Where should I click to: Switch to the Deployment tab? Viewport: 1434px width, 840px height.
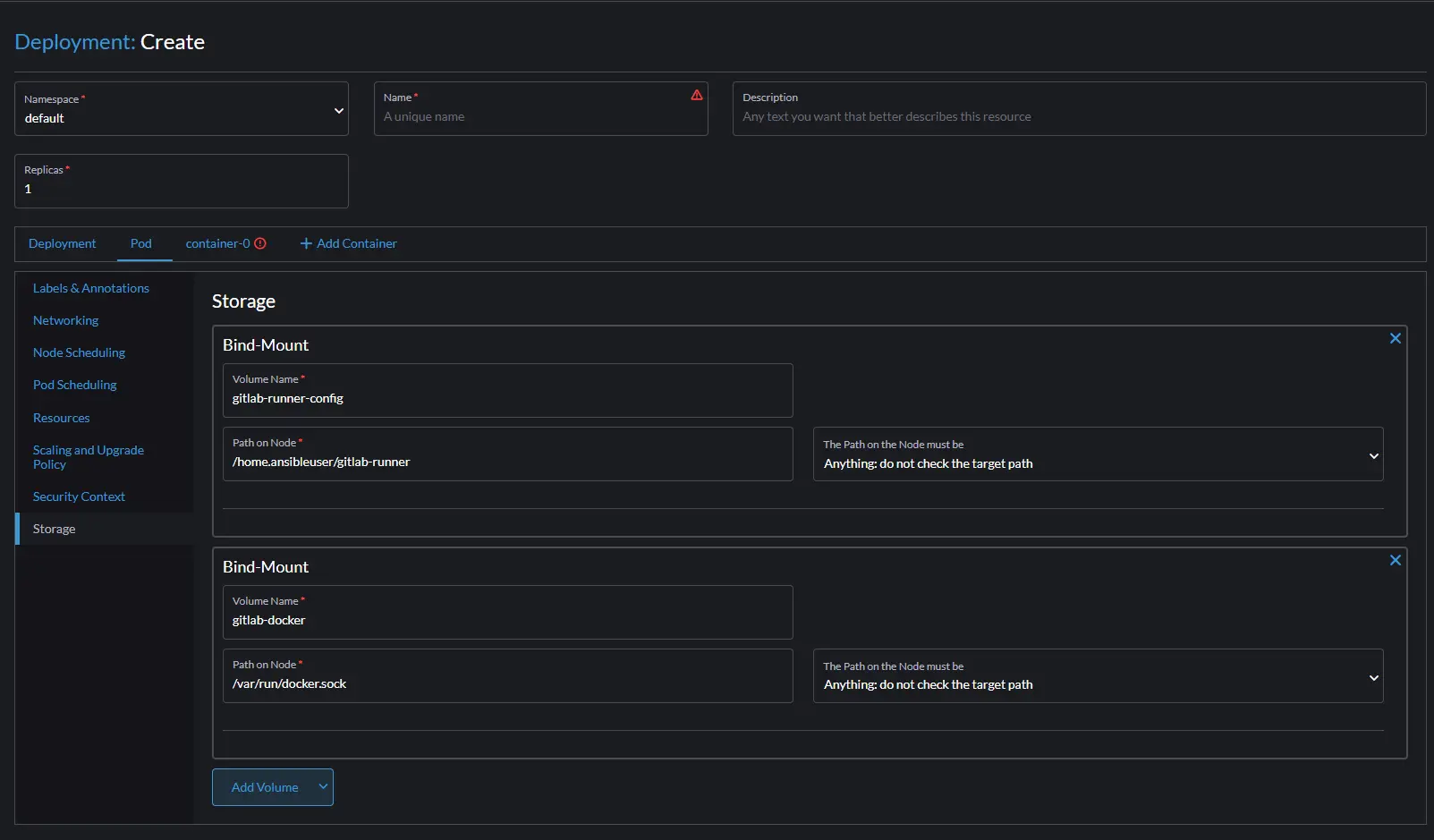click(62, 243)
